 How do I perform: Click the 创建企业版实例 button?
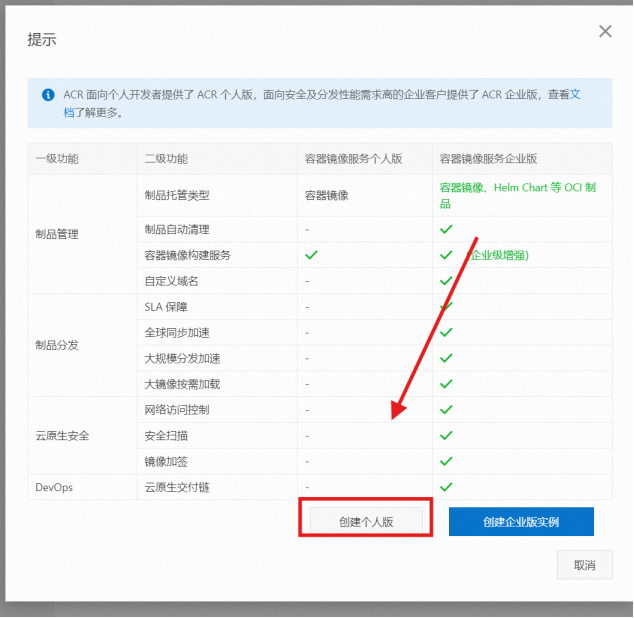[x=521, y=522]
